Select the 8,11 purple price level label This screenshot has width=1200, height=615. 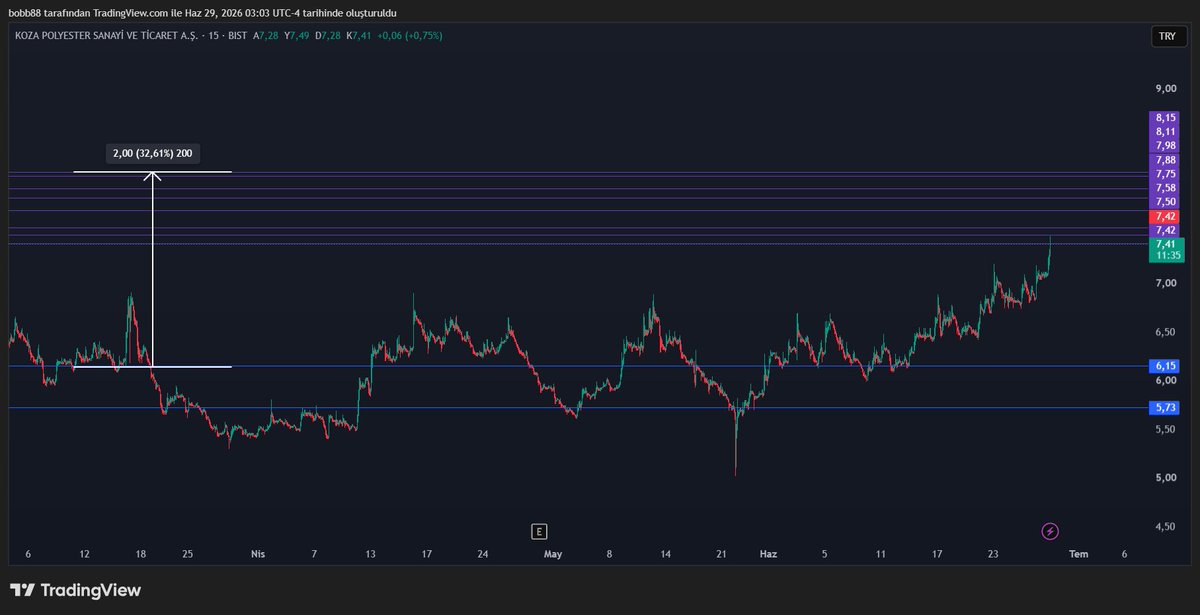click(1166, 132)
